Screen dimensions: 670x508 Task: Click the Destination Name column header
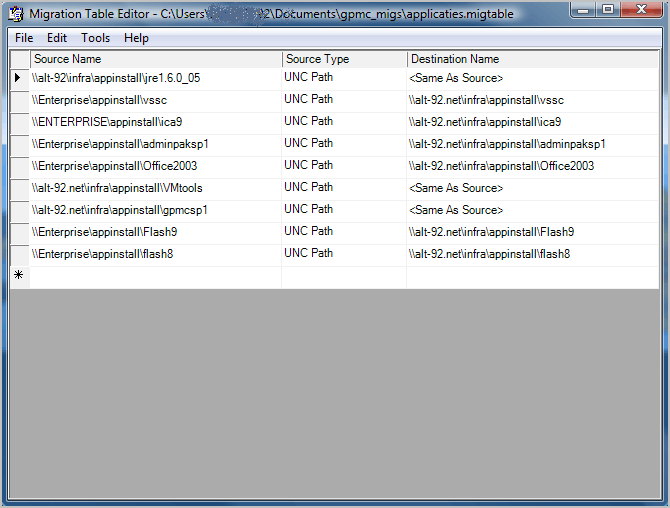point(533,59)
